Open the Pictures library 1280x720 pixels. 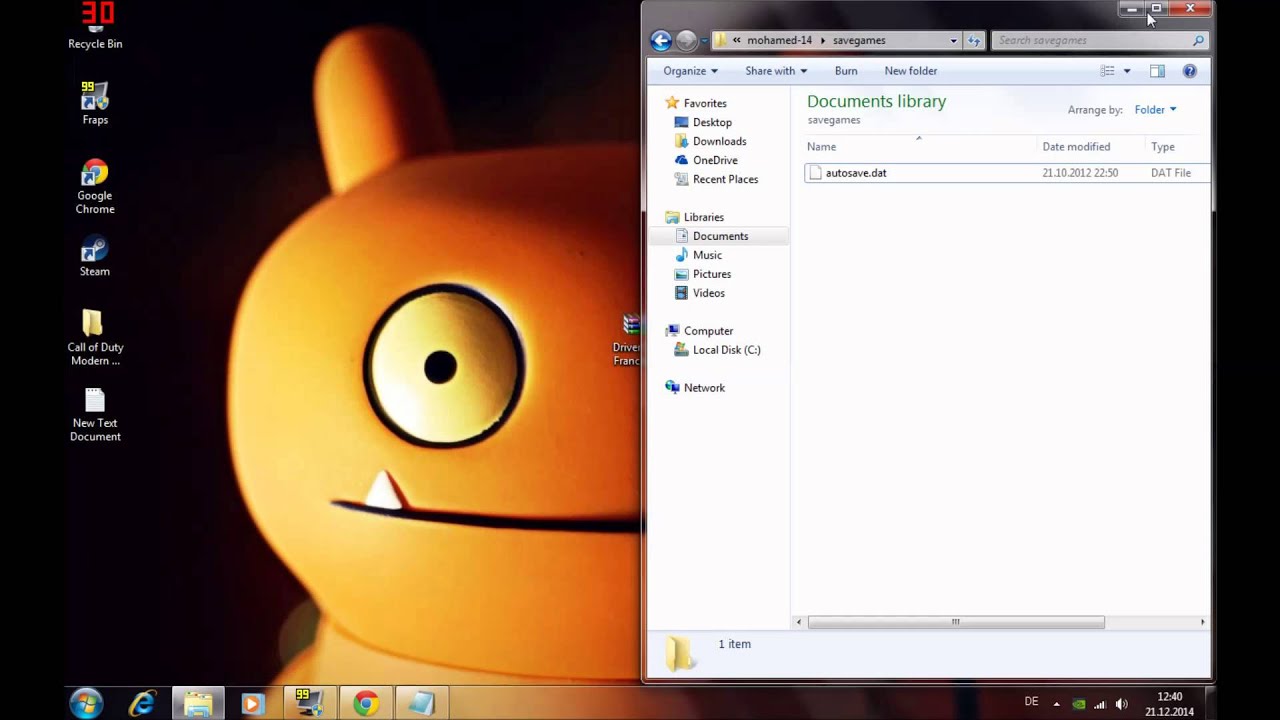[x=712, y=274]
